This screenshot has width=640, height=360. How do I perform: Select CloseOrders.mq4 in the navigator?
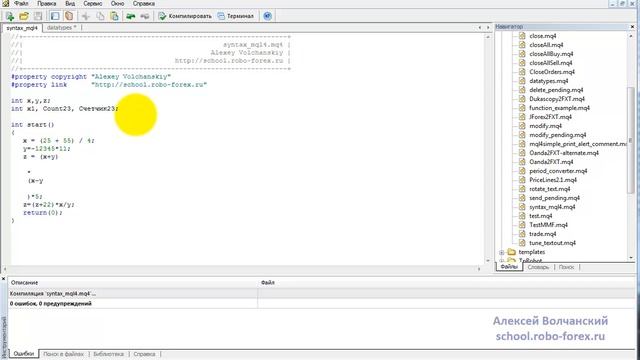click(x=552, y=72)
